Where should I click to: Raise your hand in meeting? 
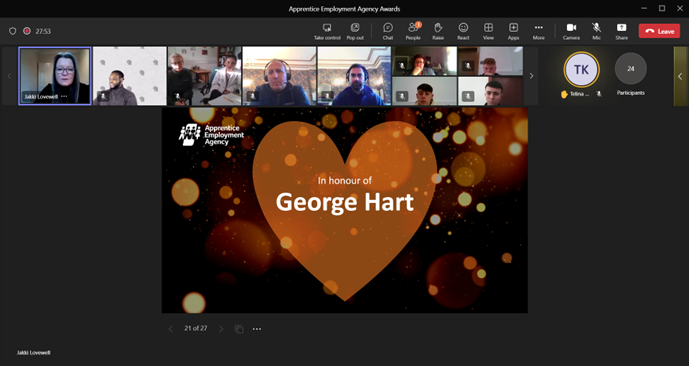438,31
